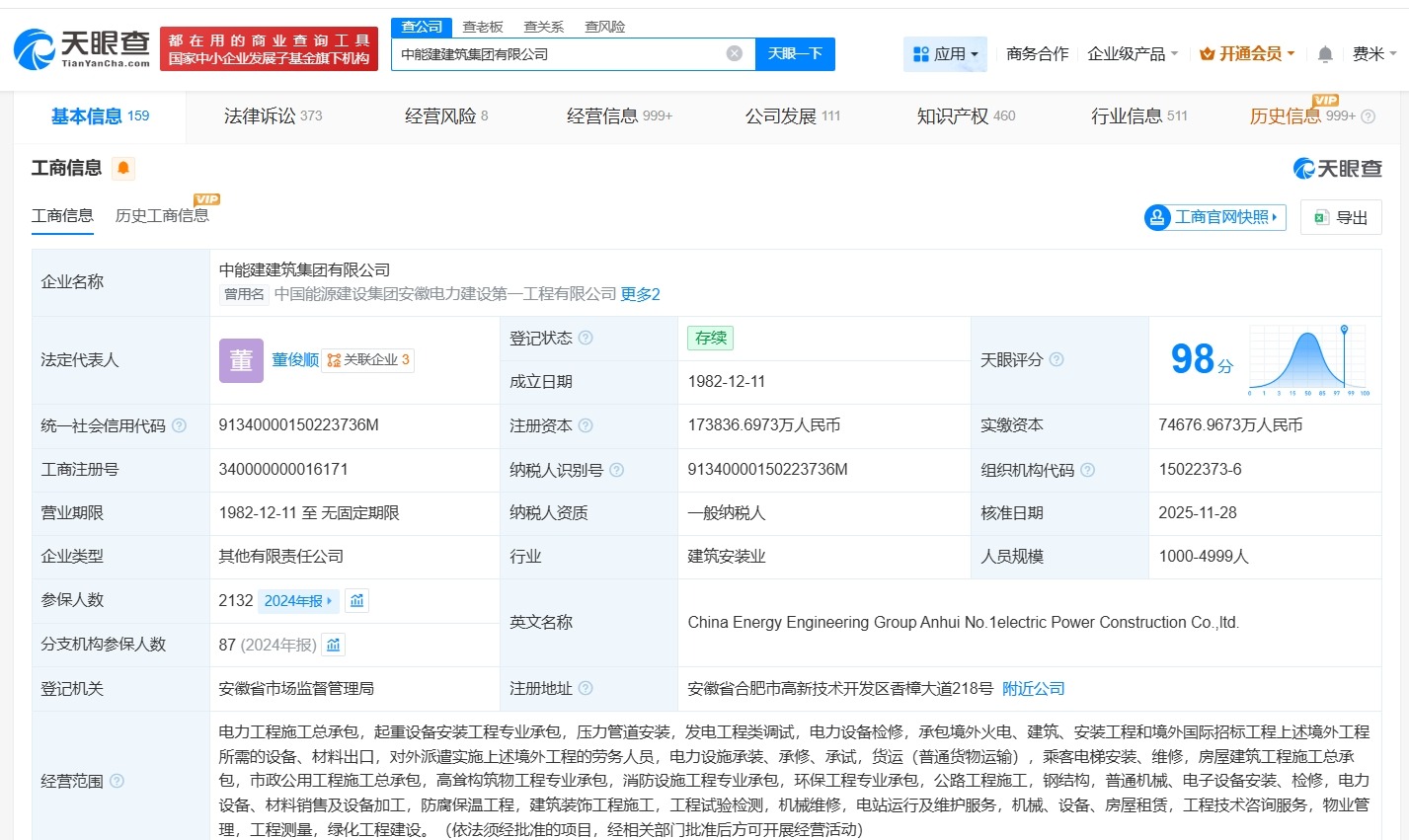Click the notification bell icon
This screenshot has width=1409, height=840.
coord(1324,54)
